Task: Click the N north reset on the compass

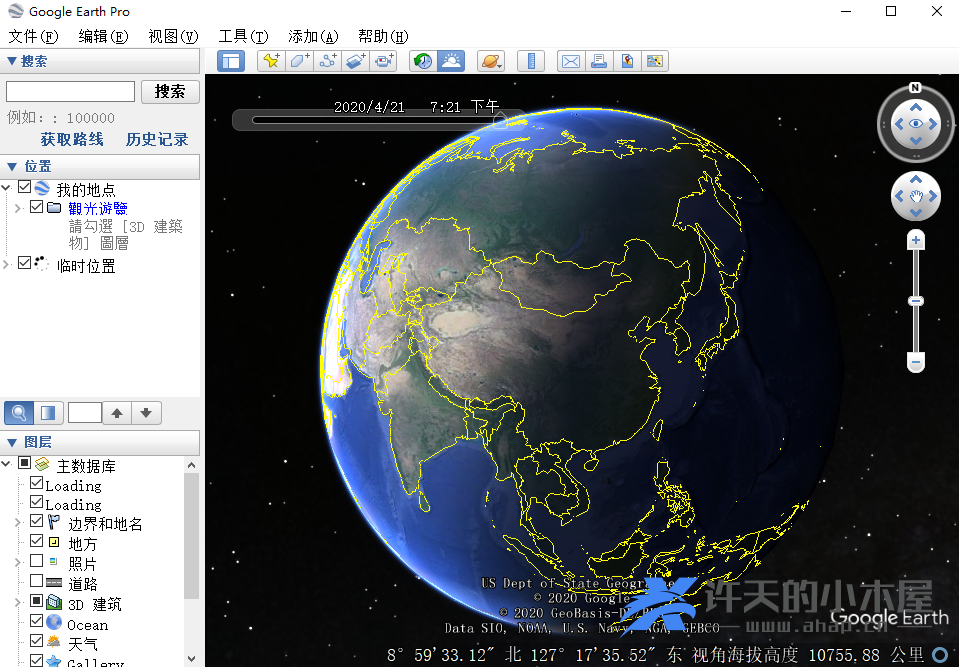Action: 915,87
